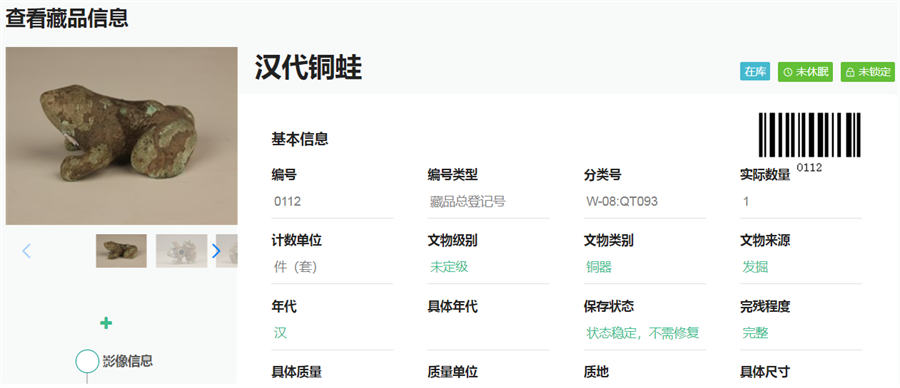Select the bronze frog thumbnail
Screen dimensions: 900x388
pyautogui.click(x=121, y=251)
